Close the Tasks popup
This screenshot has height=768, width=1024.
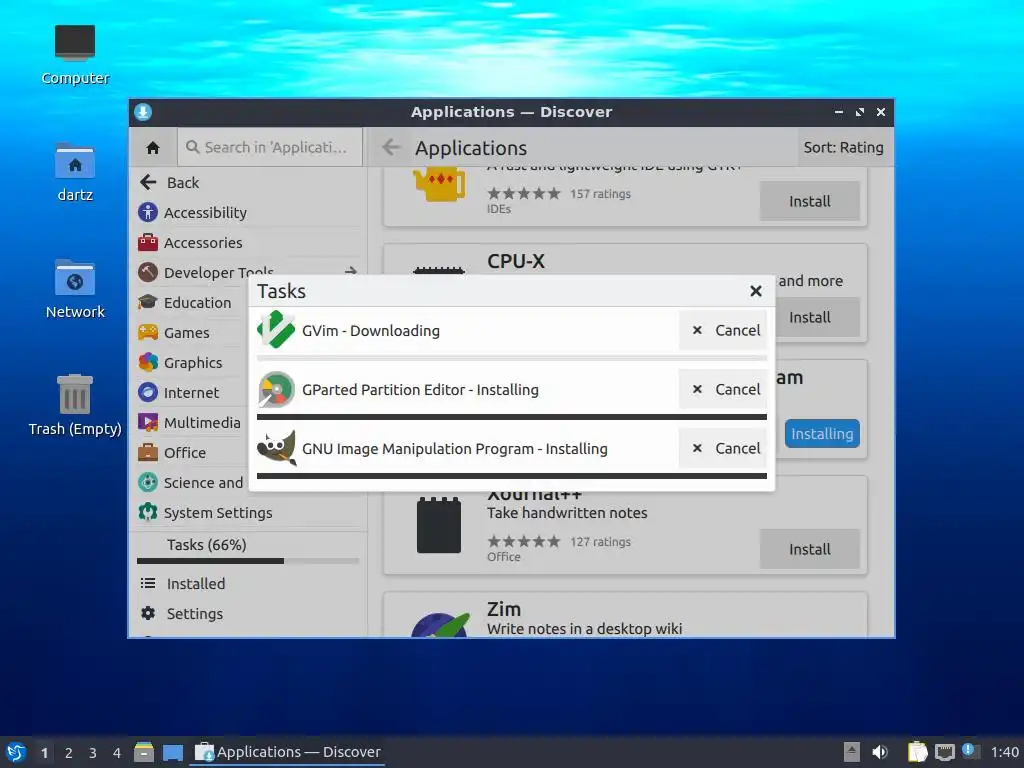point(756,291)
